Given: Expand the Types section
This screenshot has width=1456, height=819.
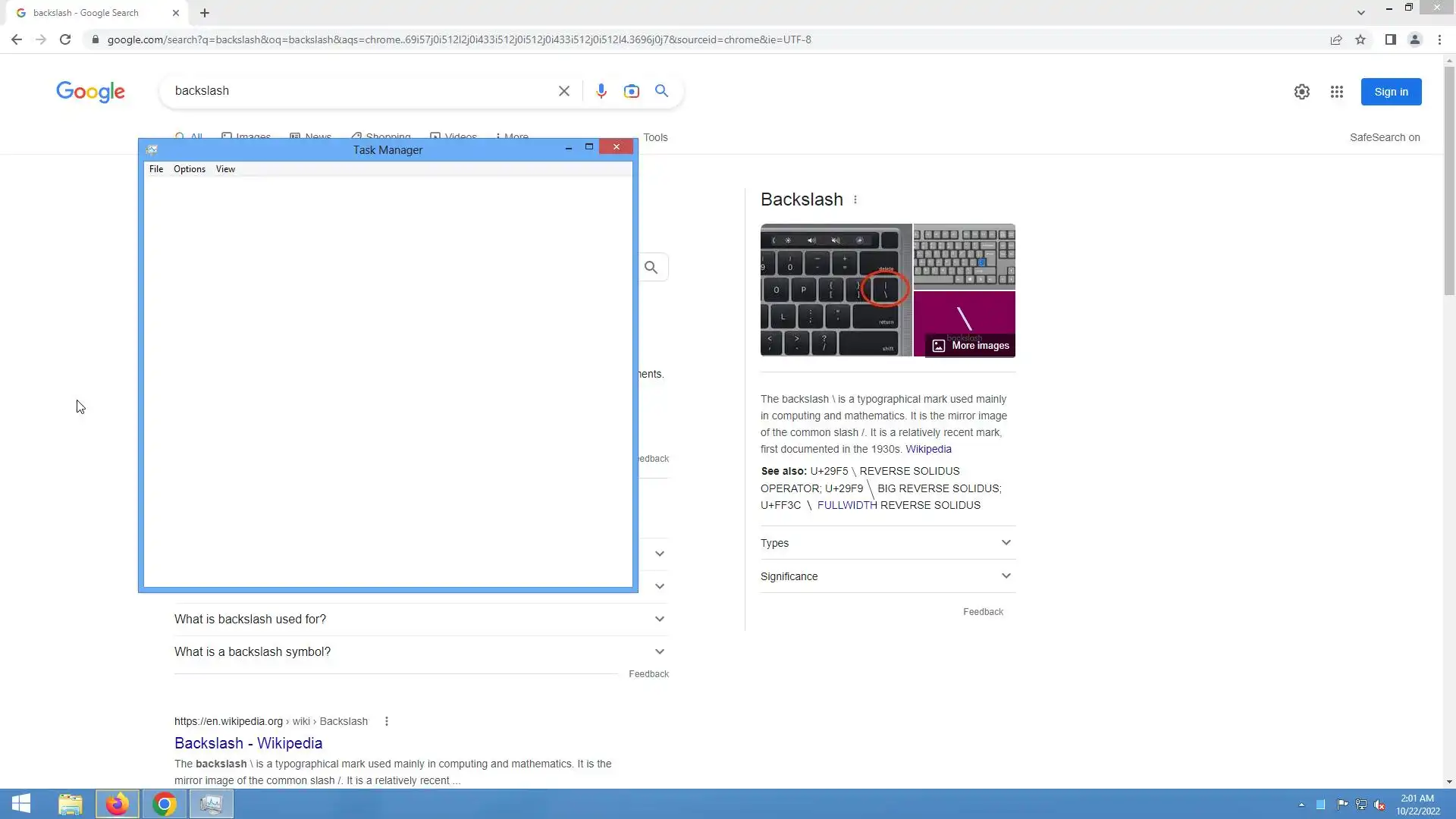Looking at the screenshot, I should (887, 543).
